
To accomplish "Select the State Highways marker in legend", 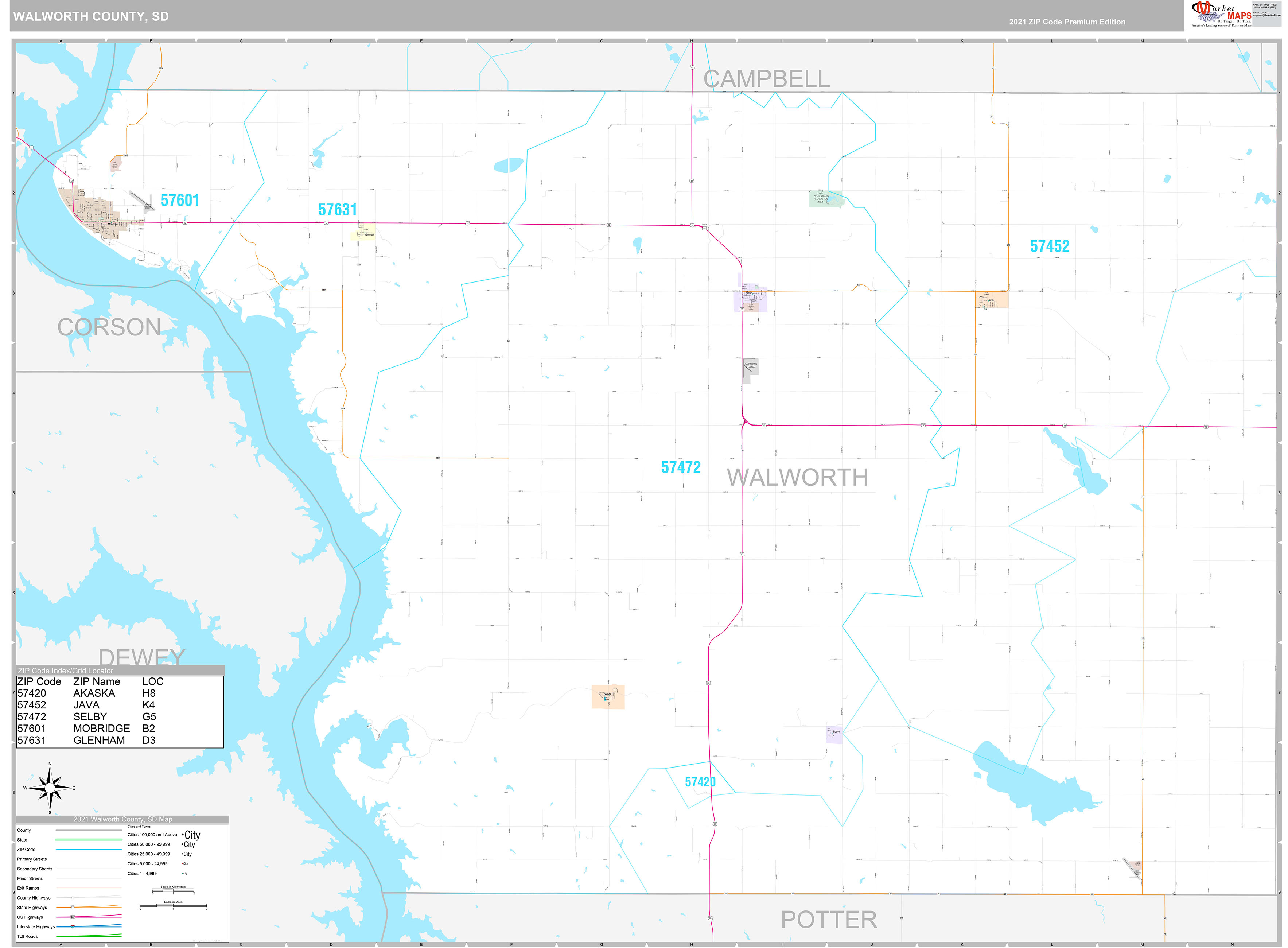I will point(73,907).
